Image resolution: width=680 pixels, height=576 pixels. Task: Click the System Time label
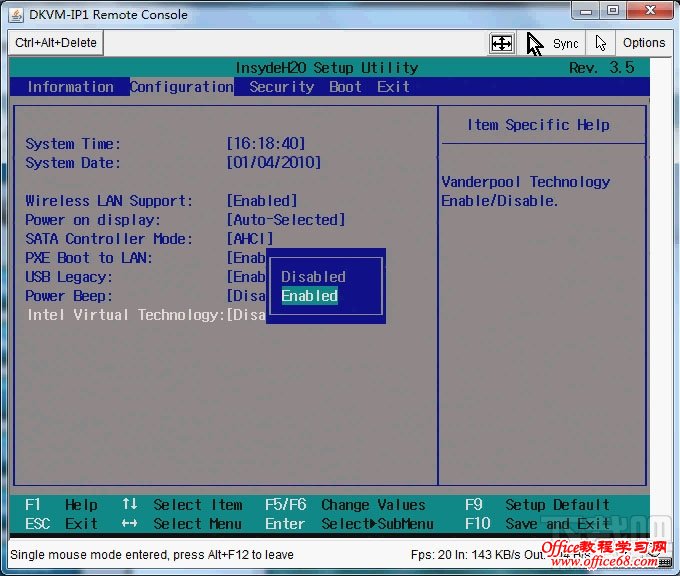(x=72, y=144)
